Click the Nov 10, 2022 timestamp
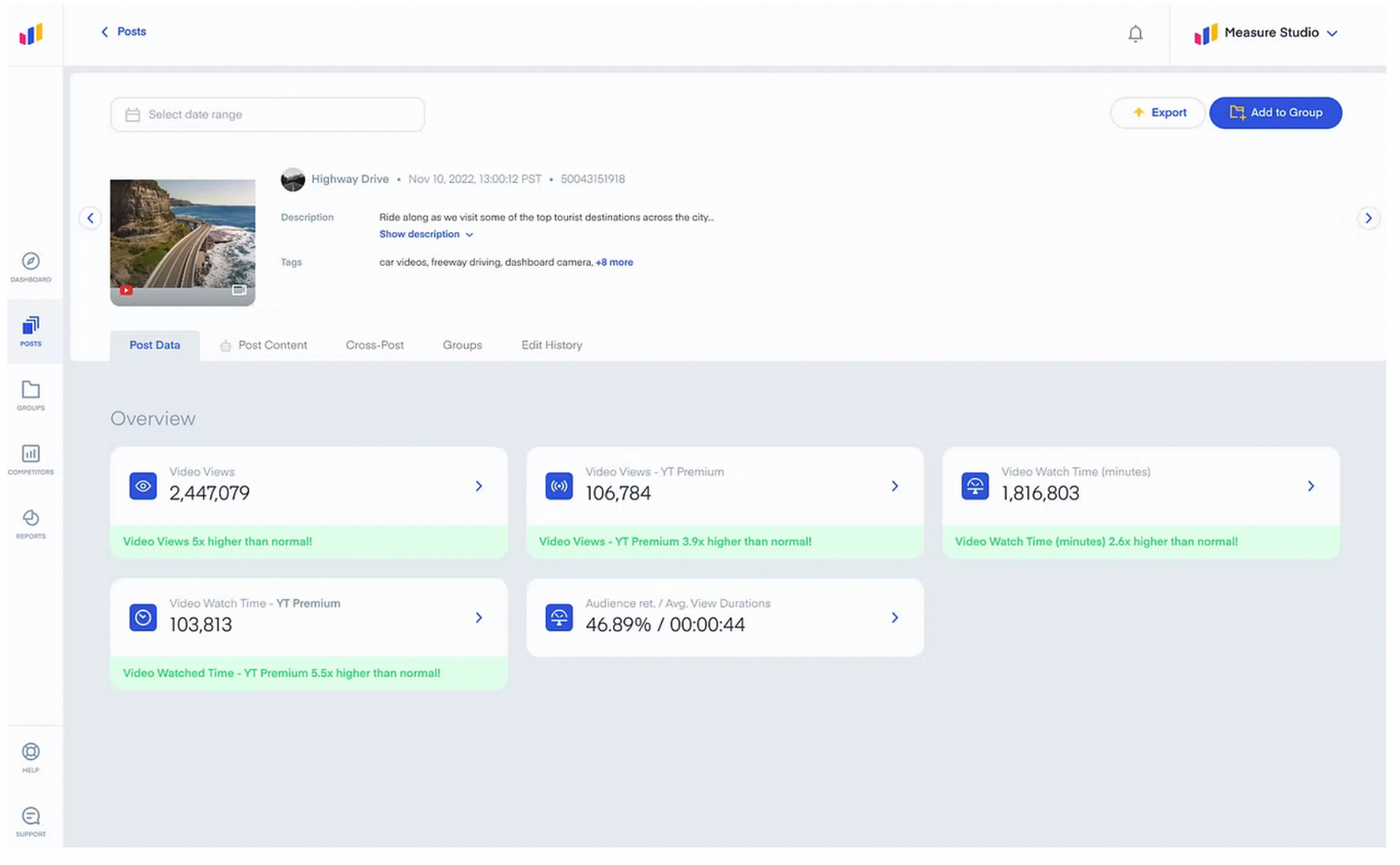The image size is (1400, 865). (x=475, y=179)
